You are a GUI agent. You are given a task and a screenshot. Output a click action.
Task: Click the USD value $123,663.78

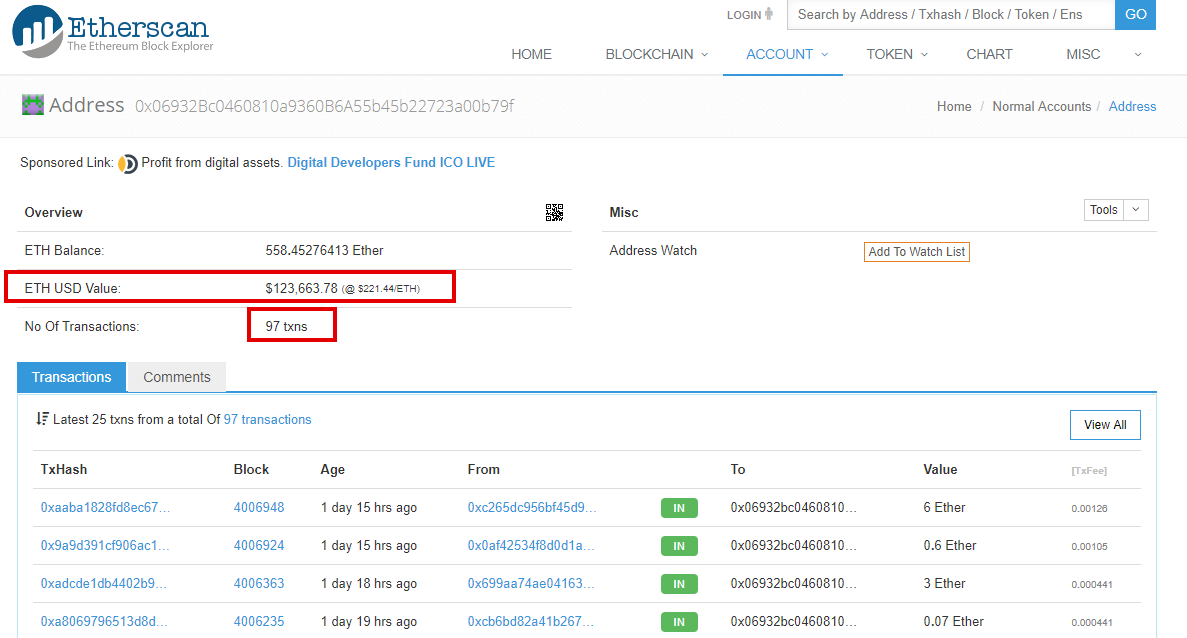tap(301, 288)
